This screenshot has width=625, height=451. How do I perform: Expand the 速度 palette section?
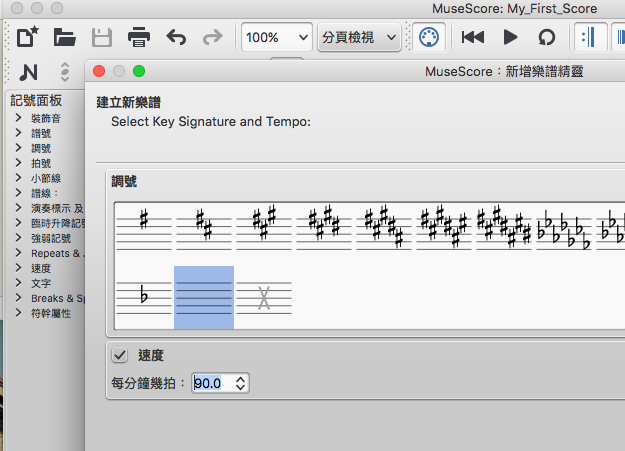19,268
